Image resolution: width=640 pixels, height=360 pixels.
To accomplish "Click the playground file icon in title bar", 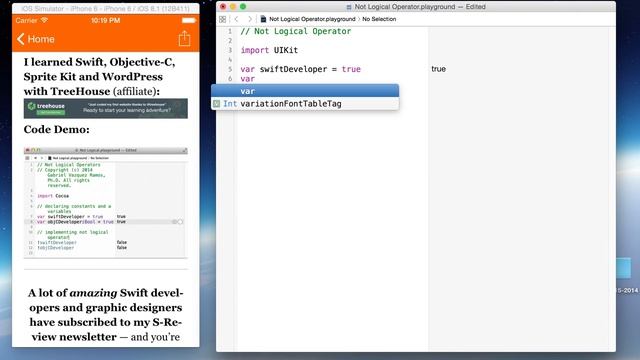I will [x=349, y=7].
